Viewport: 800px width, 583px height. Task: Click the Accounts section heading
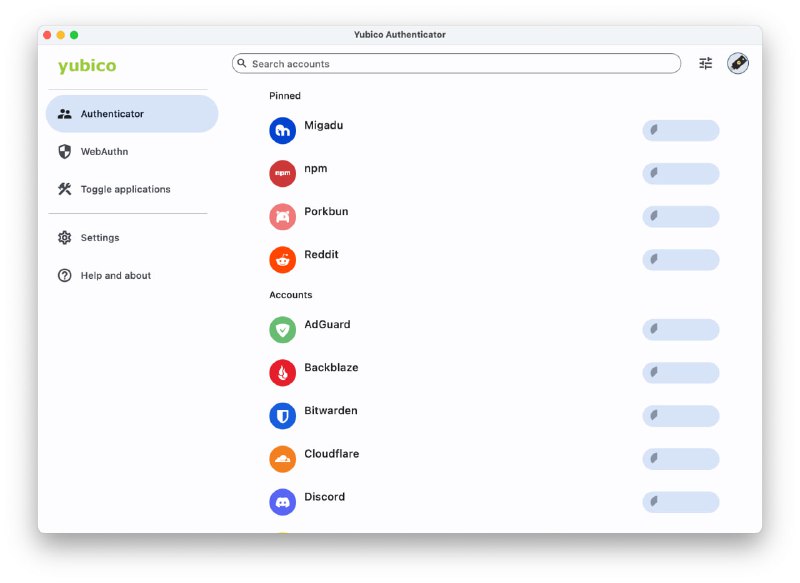[290, 295]
